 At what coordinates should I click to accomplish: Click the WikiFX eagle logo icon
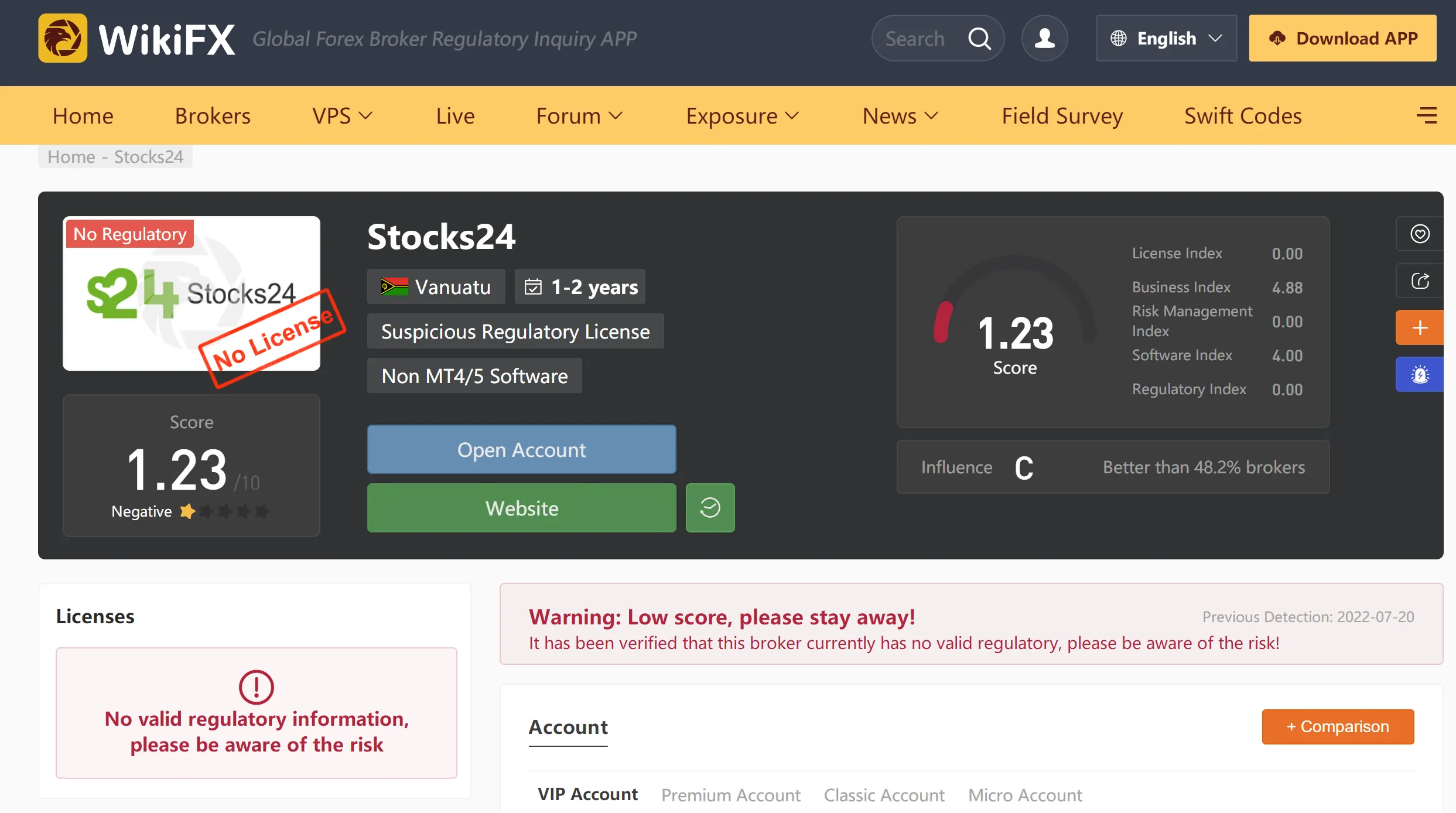[63, 38]
